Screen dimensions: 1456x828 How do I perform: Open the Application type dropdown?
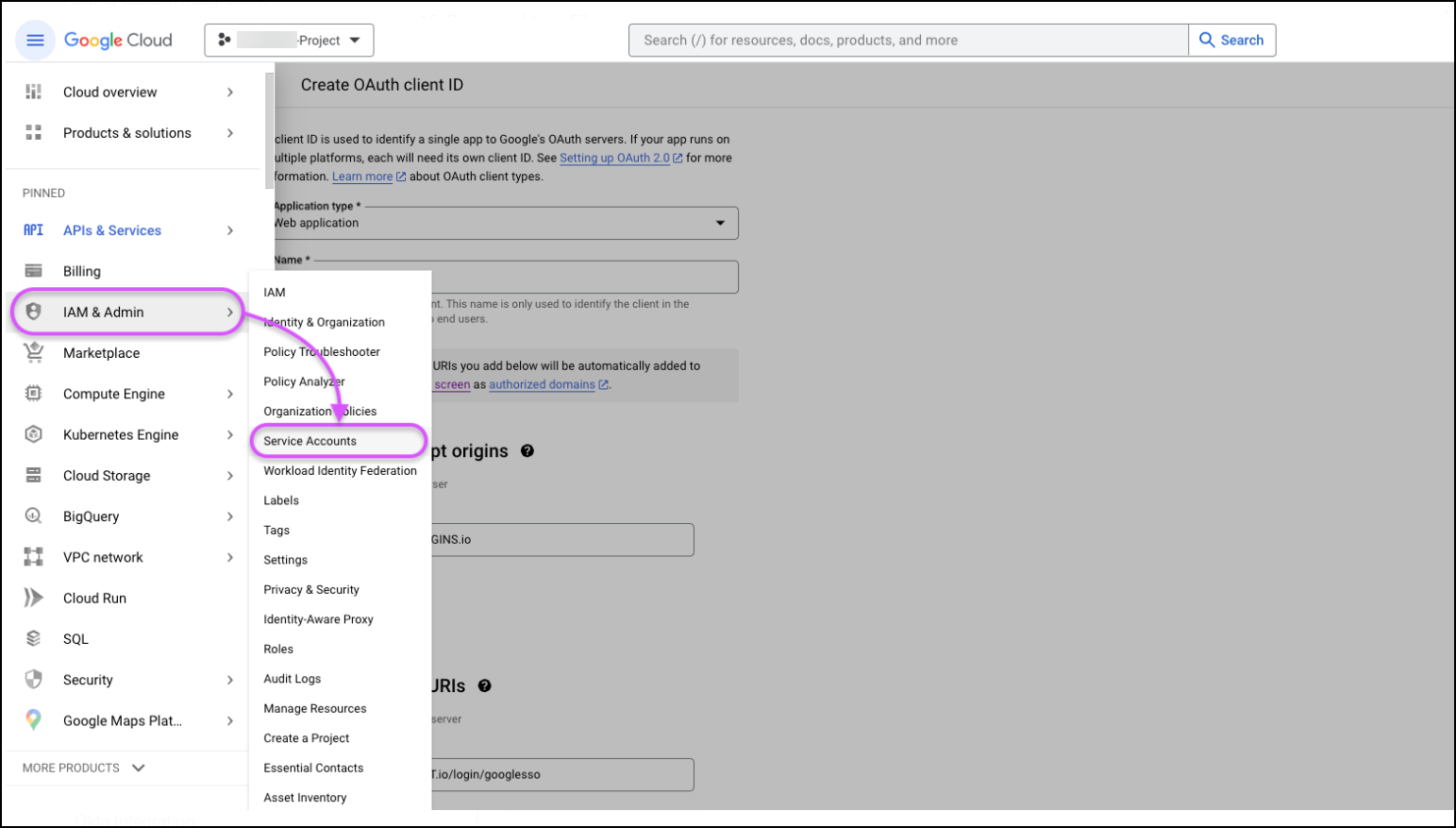pyautogui.click(x=505, y=223)
